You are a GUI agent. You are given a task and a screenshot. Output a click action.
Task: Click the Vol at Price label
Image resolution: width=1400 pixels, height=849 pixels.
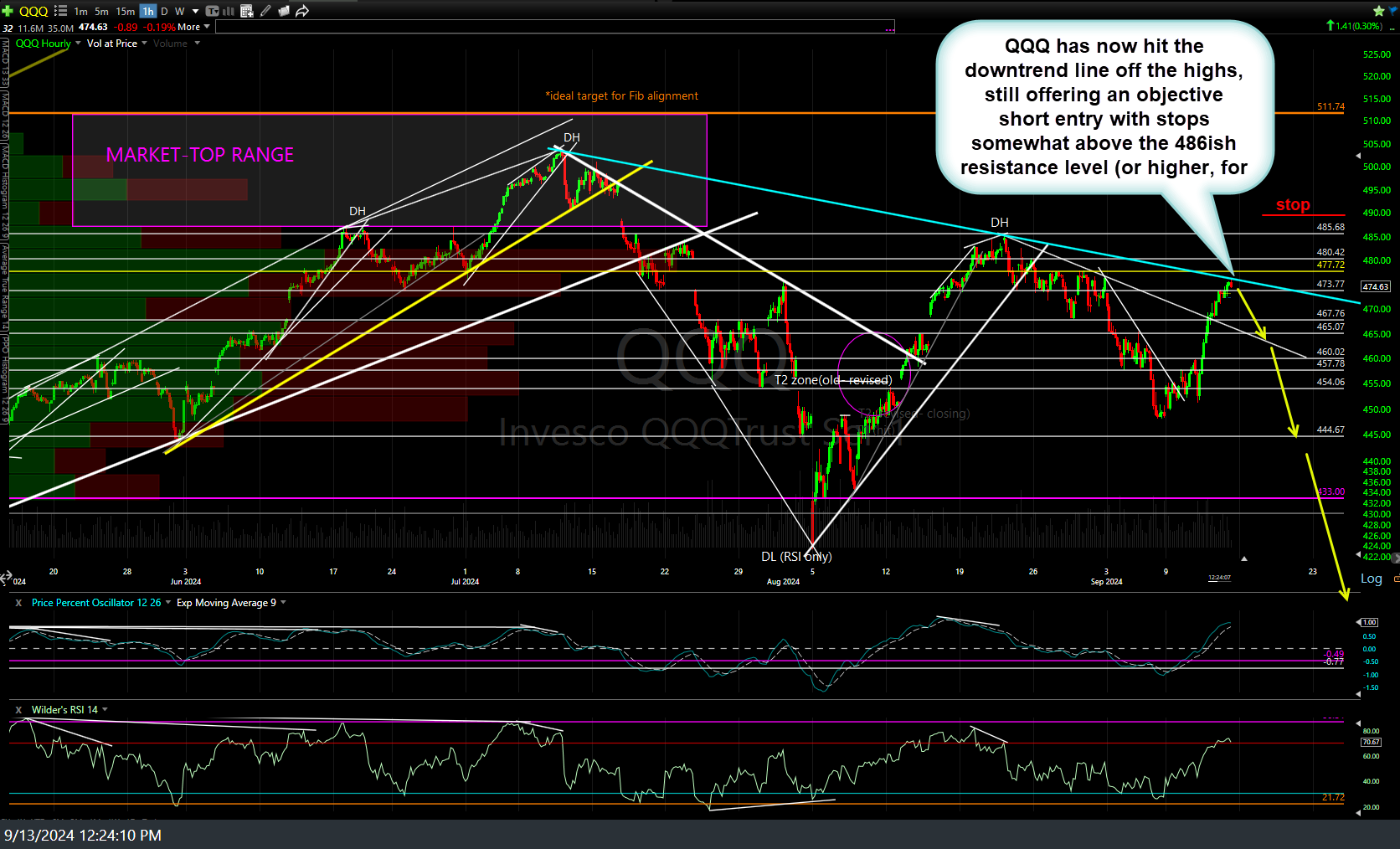[111, 43]
